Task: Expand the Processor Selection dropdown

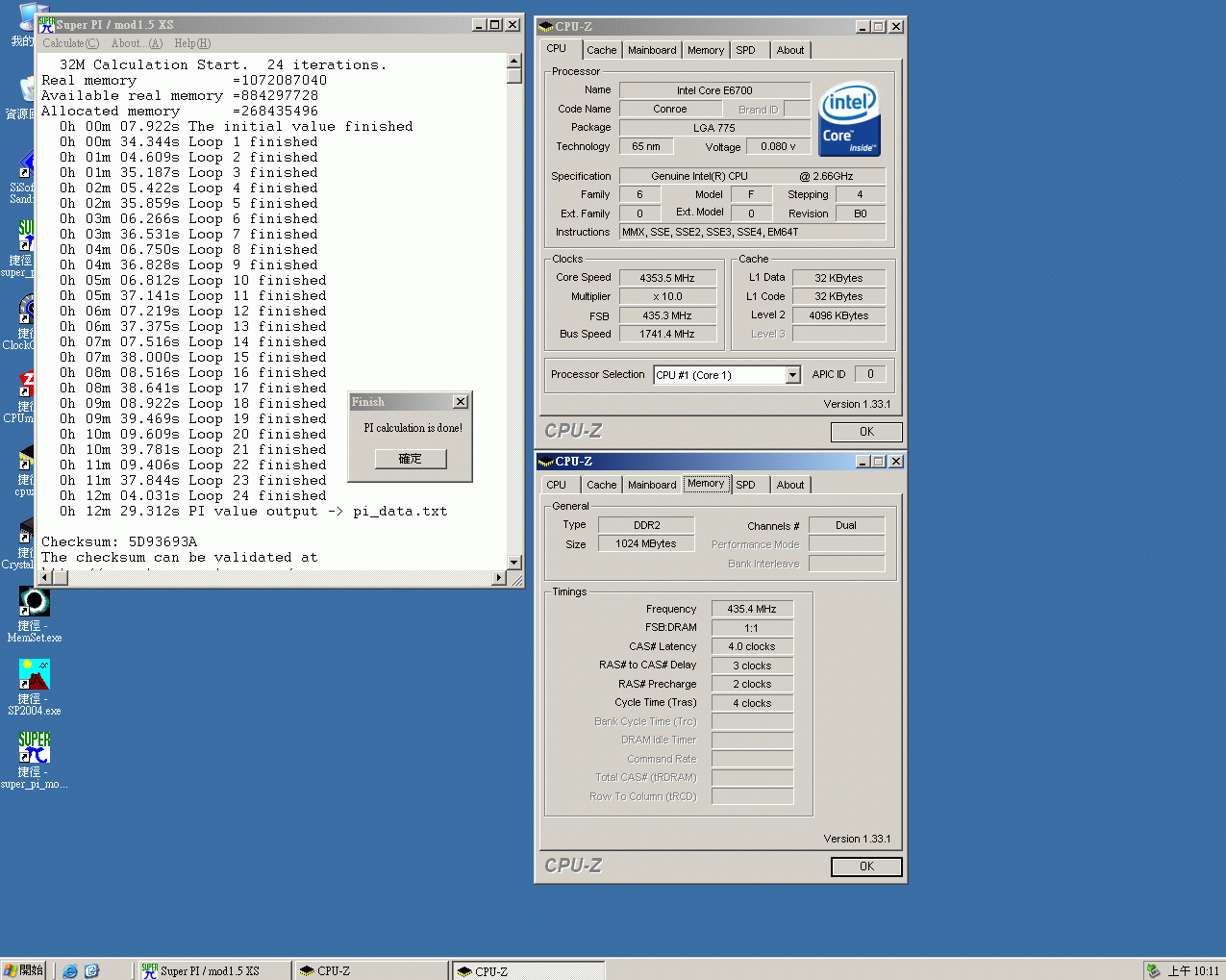Action: [x=792, y=375]
